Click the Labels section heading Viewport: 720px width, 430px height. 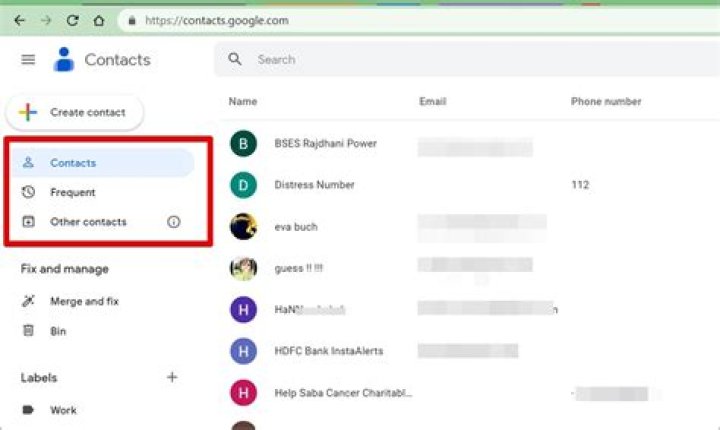[39, 378]
